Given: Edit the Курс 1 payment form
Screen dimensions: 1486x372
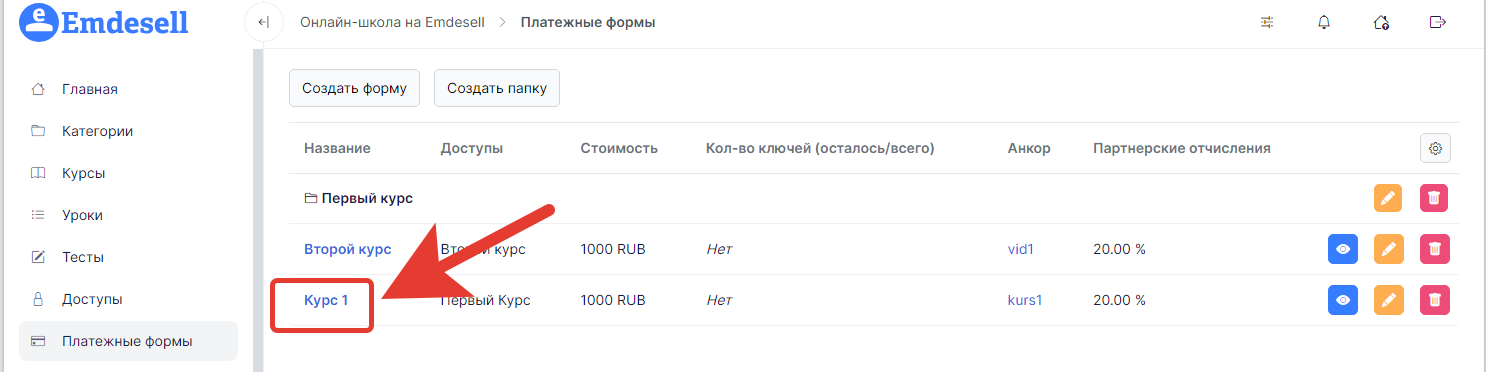Looking at the screenshot, I should coord(1387,299).
